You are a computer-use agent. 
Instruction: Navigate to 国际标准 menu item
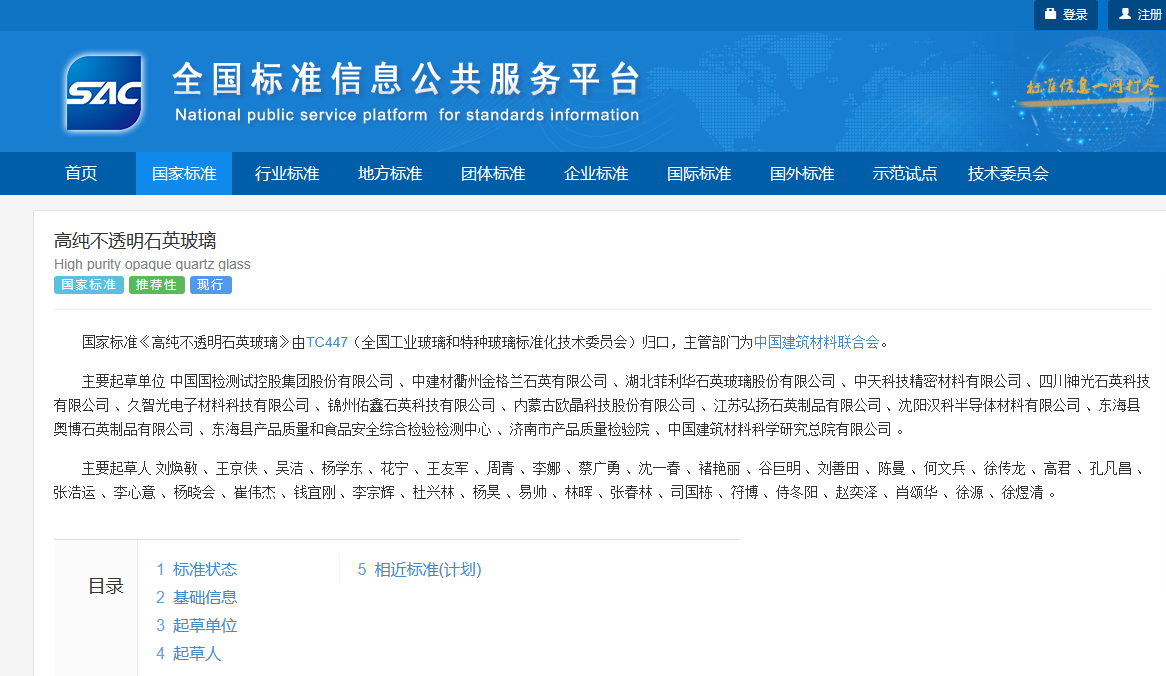699,174
